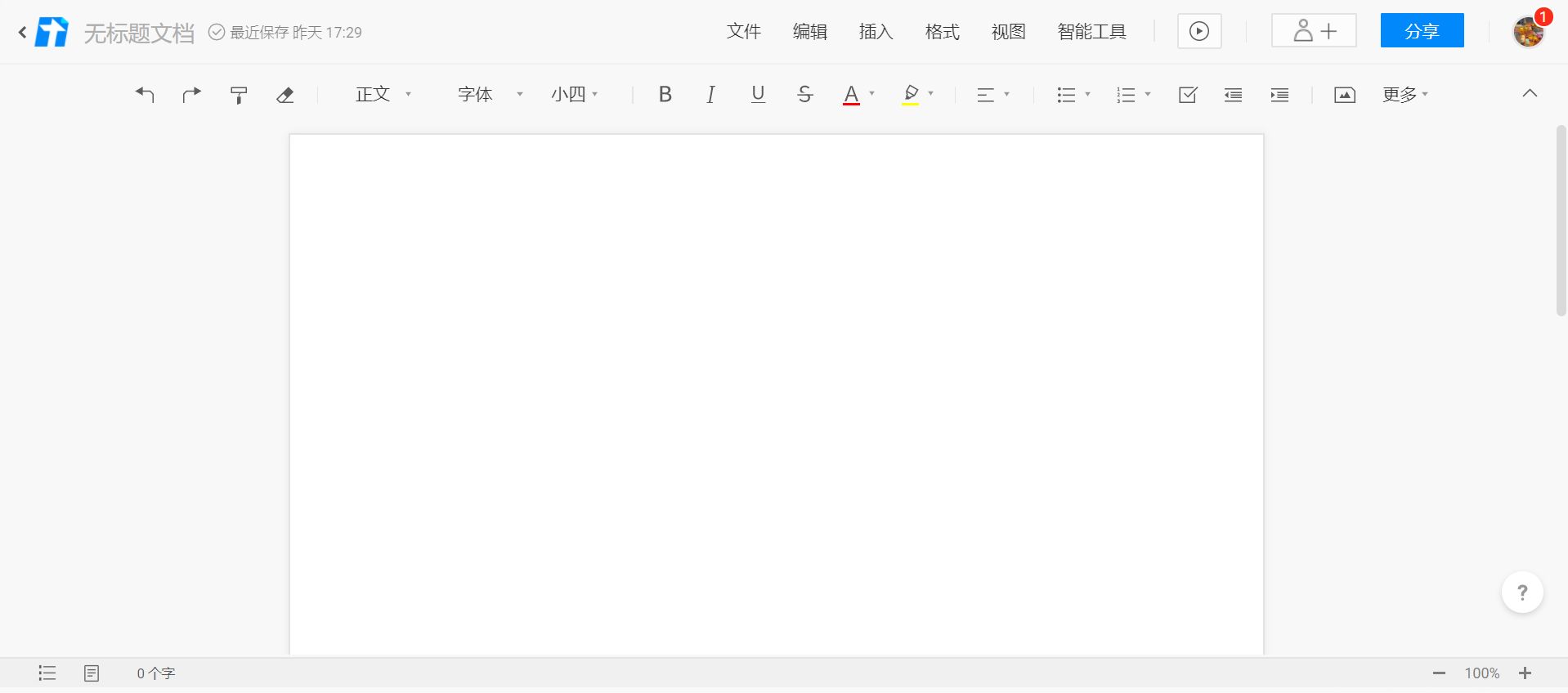1568x693 pixels.
Task: Click the back arrow to exit document
Action: 22,33
